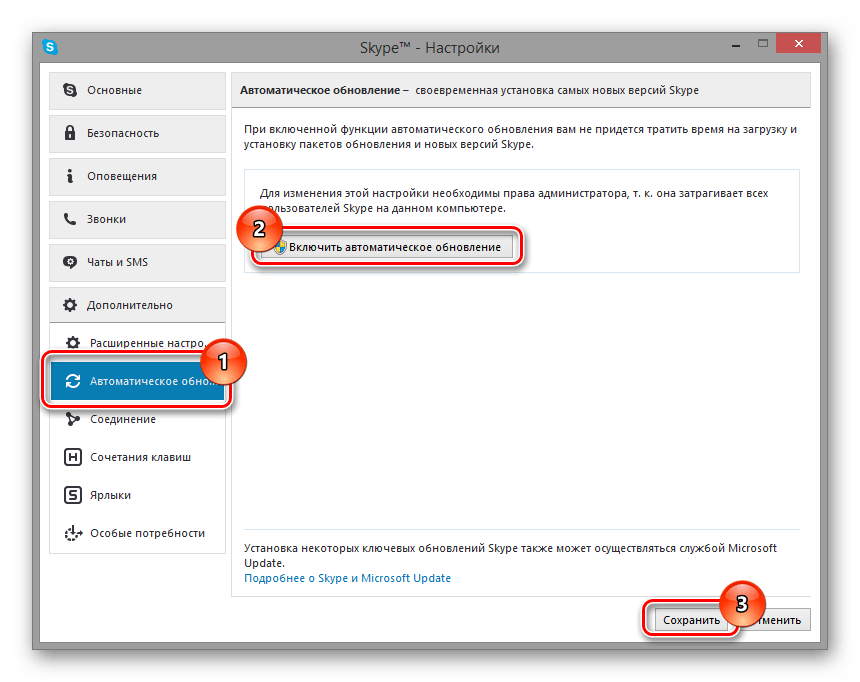This screenshot has width=860, height=682.
Task: Click the paragraph starting 'При включенной функции'
Action: [520, 137]
